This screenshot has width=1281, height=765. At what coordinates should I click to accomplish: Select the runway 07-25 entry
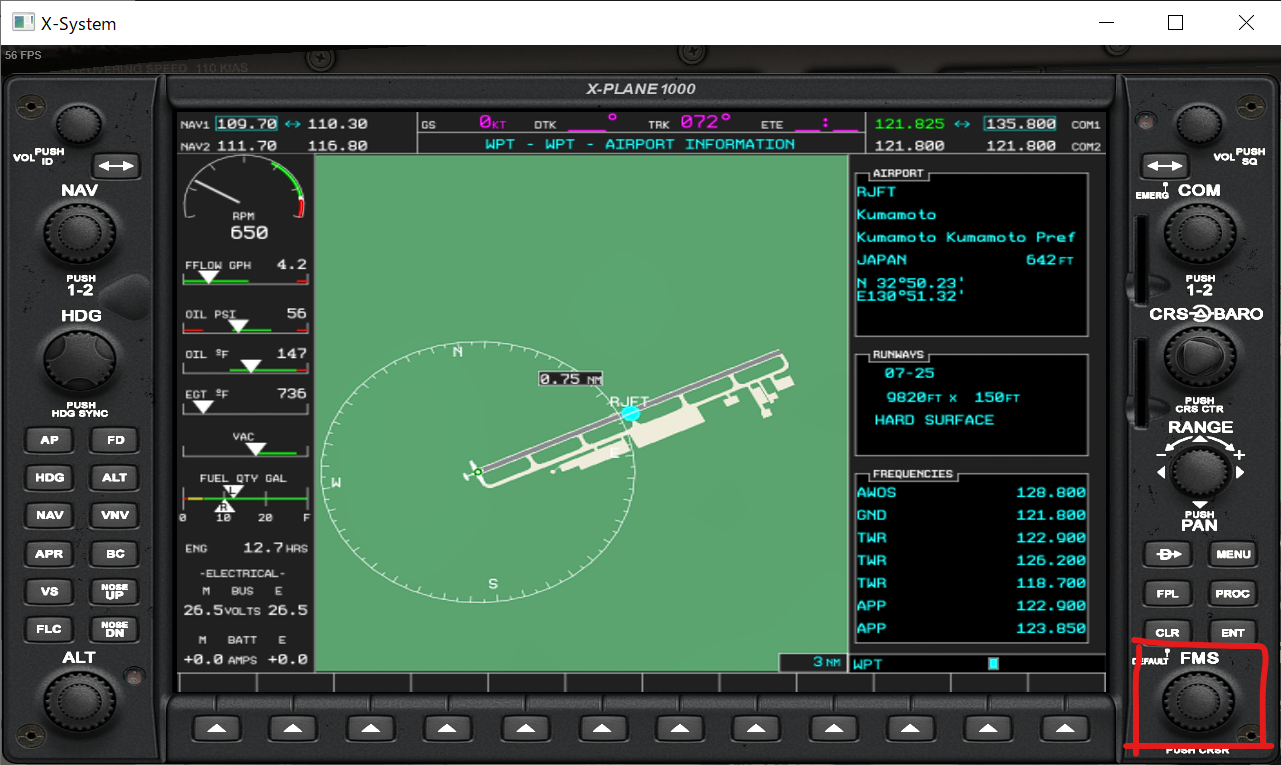point(909,373)
